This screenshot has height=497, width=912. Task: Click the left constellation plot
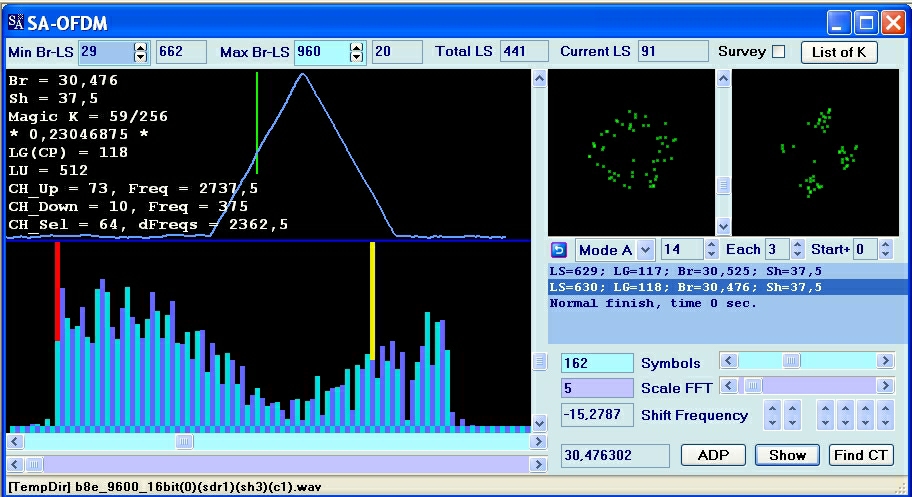coord(631,152)
